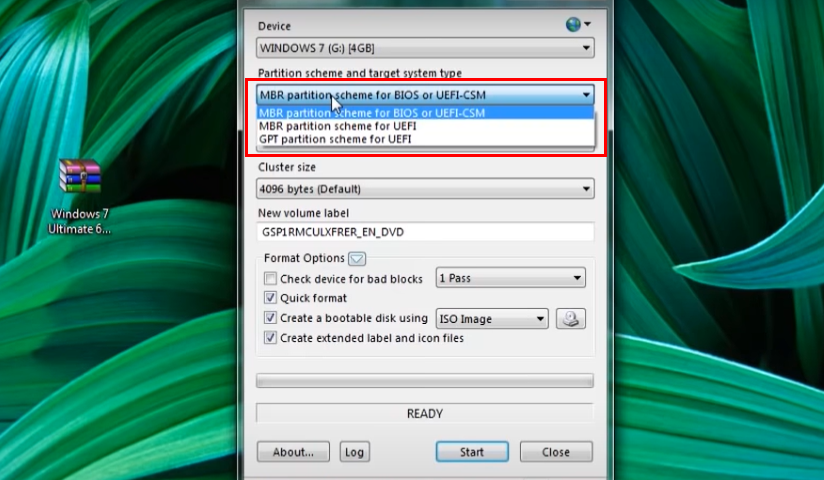Select GPT partition scheme for UEFI option

point(425,139)
